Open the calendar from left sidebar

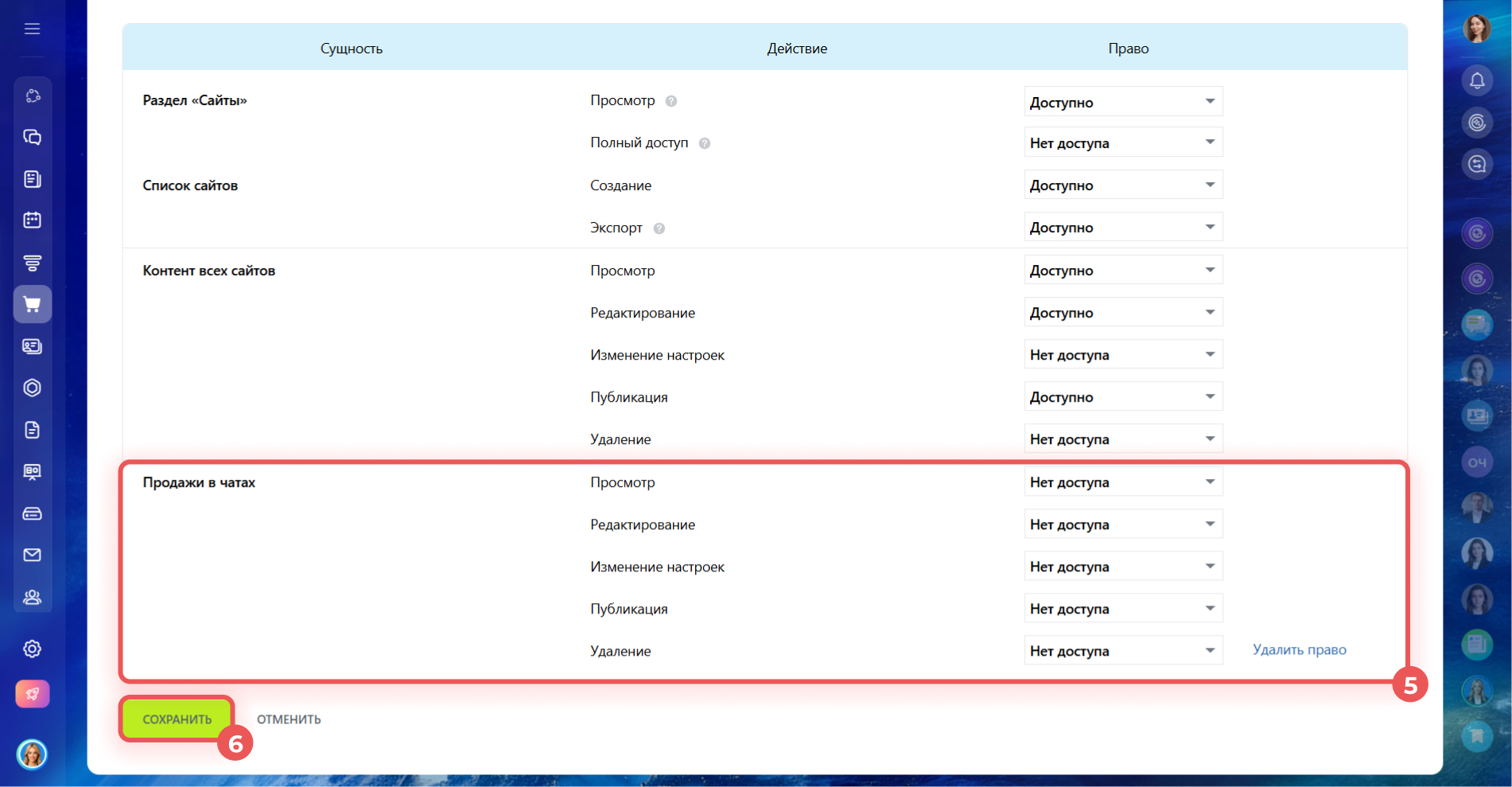32,220
